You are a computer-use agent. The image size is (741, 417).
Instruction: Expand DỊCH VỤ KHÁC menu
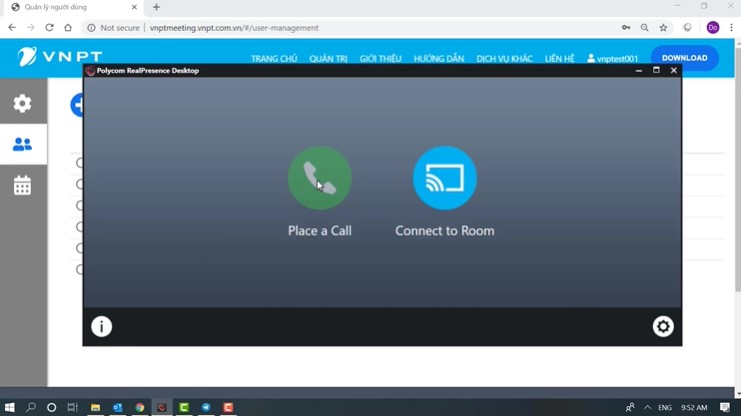[504, 59]
